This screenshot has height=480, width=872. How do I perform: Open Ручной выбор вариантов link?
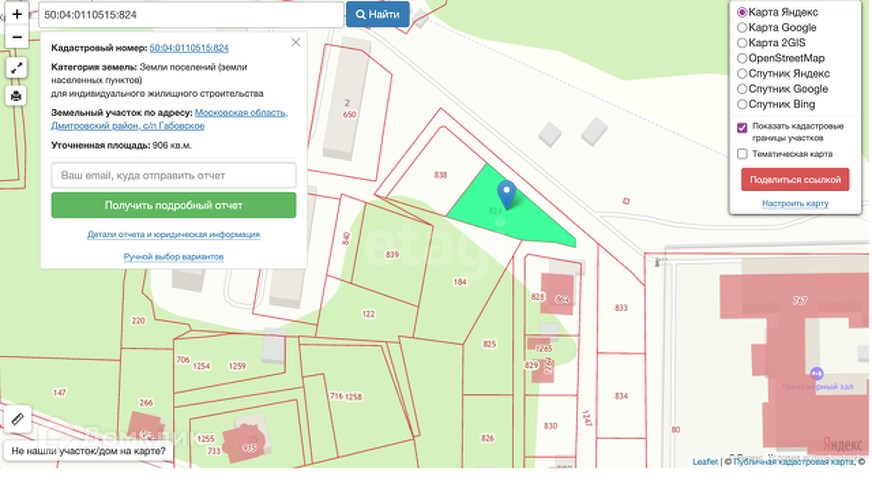(174, 256)
